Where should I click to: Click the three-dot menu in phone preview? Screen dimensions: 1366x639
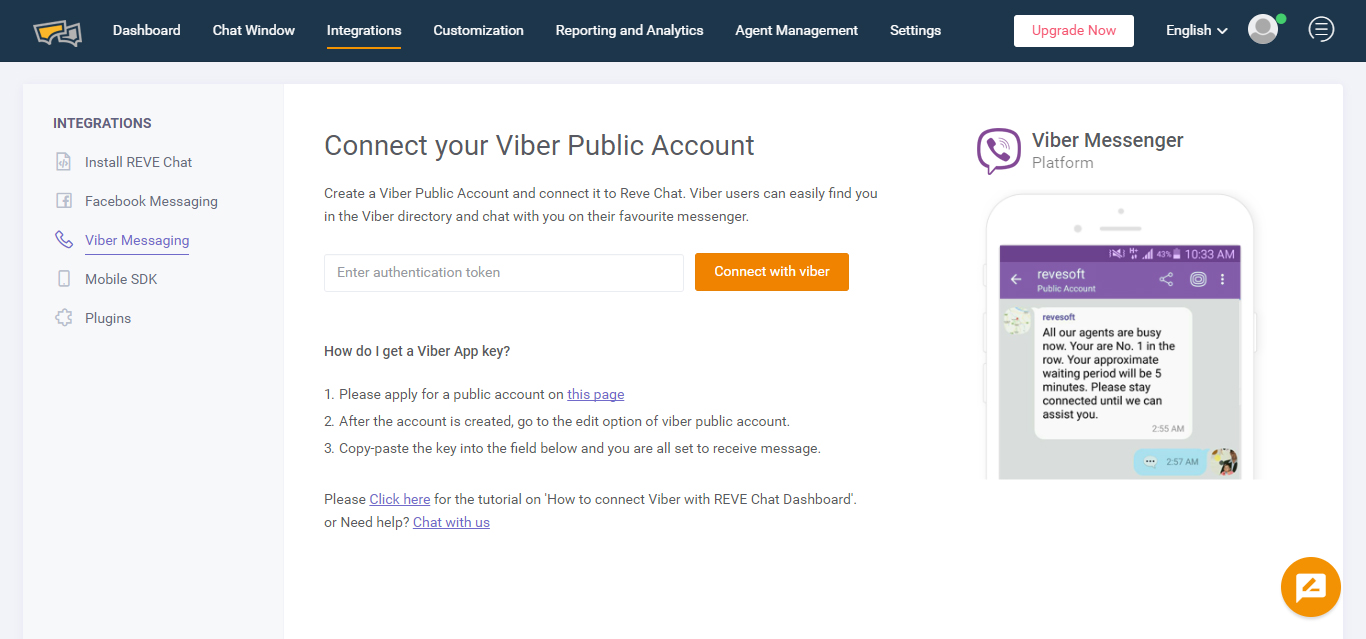point(1222,280)
